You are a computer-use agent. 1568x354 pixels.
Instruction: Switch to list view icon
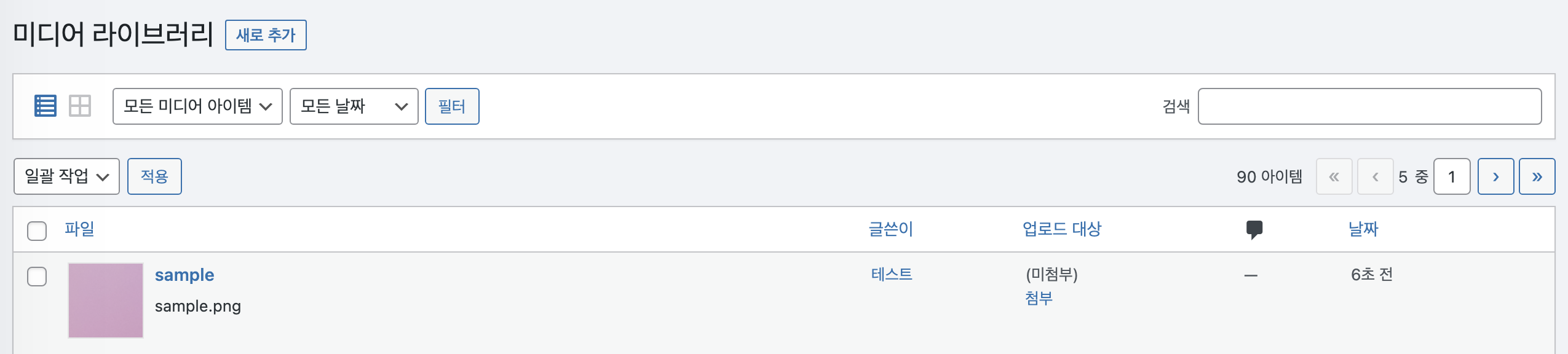pyautogui.click(x=45, y=106)
